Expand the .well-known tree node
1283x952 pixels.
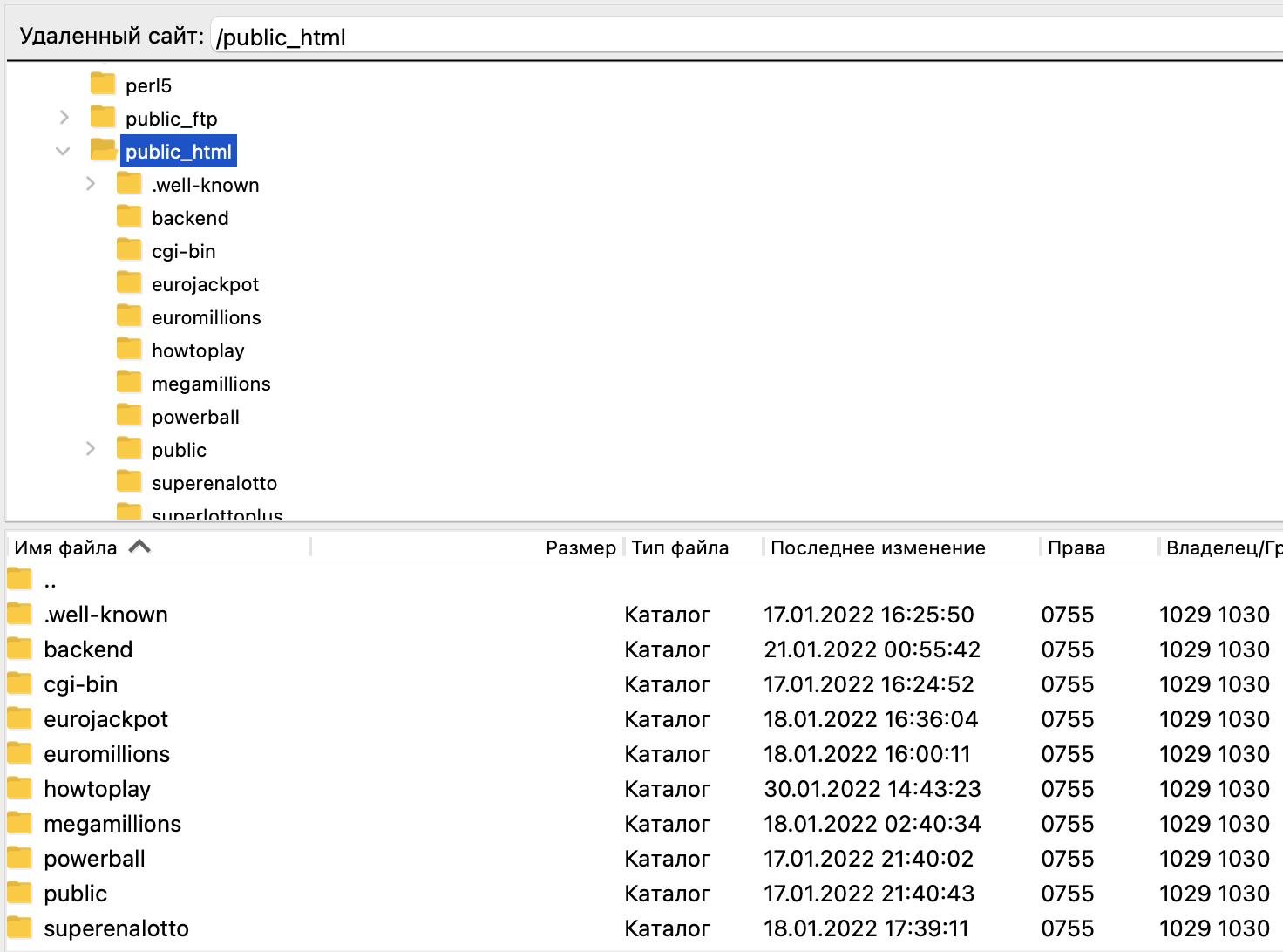pos(91,184)
